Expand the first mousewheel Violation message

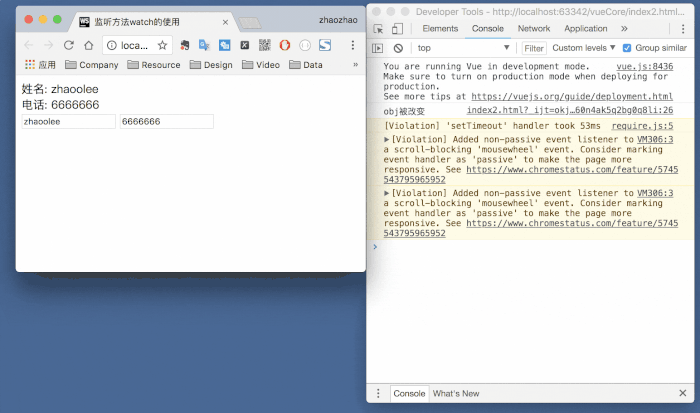point(387,139)
